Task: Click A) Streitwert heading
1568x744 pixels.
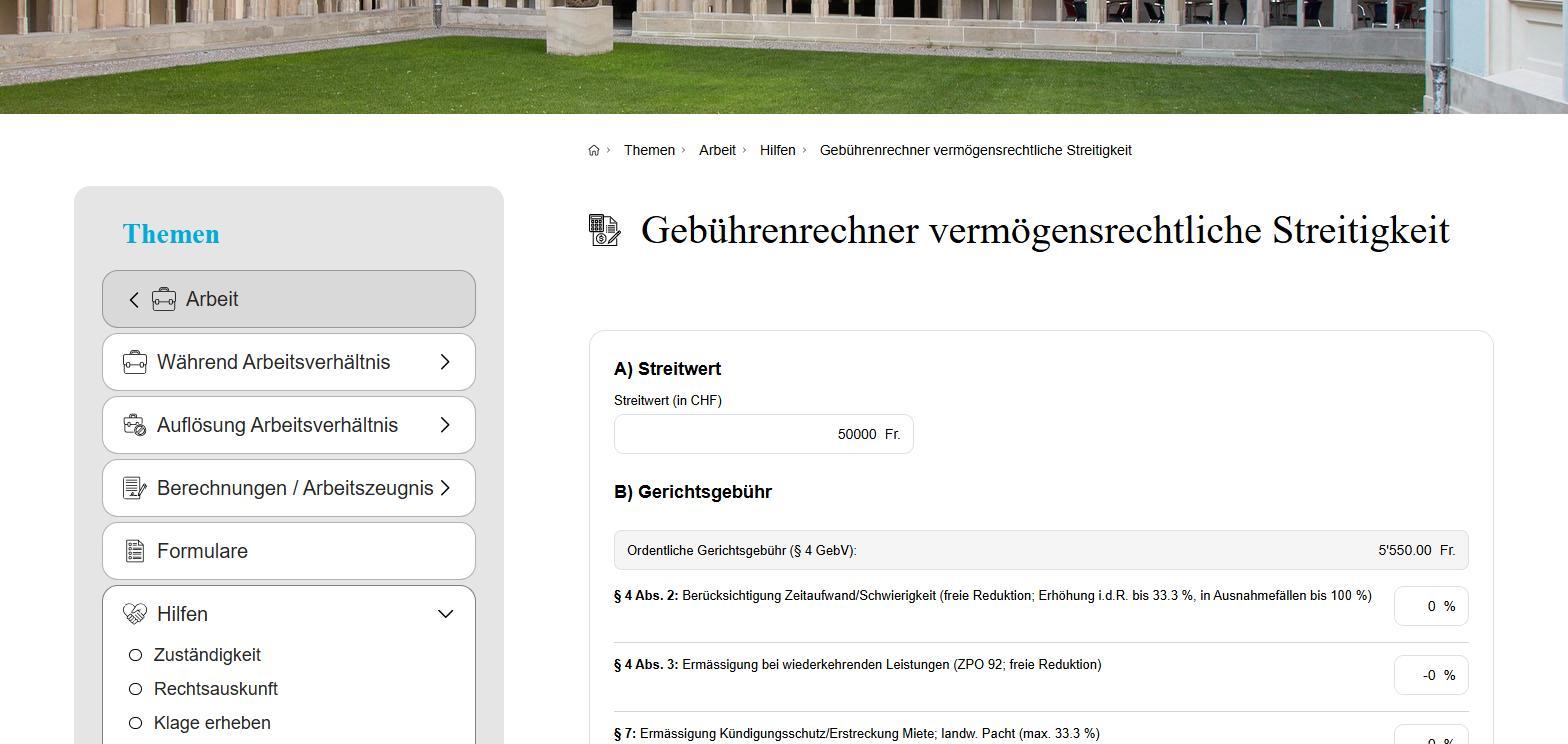Action: 667,369
